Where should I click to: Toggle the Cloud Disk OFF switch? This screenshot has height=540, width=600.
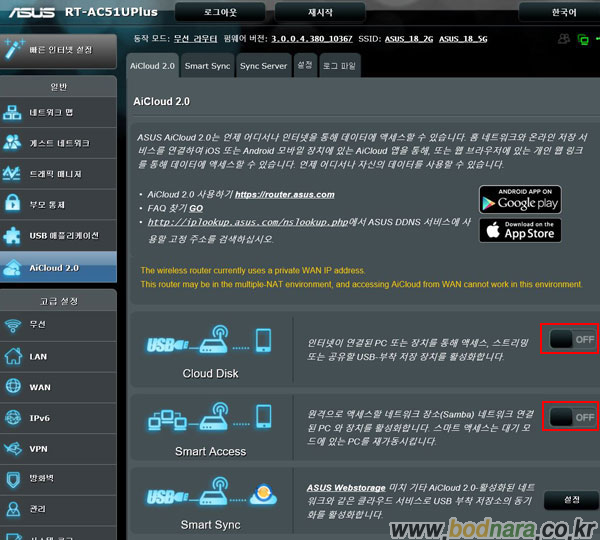[x=572, y=339]
